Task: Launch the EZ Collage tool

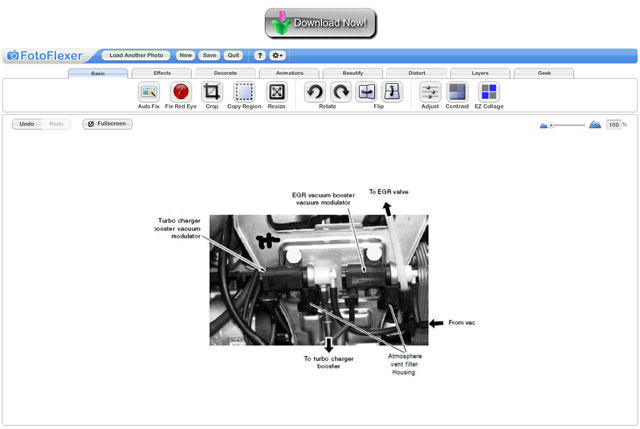Action: tap(489, 92)
